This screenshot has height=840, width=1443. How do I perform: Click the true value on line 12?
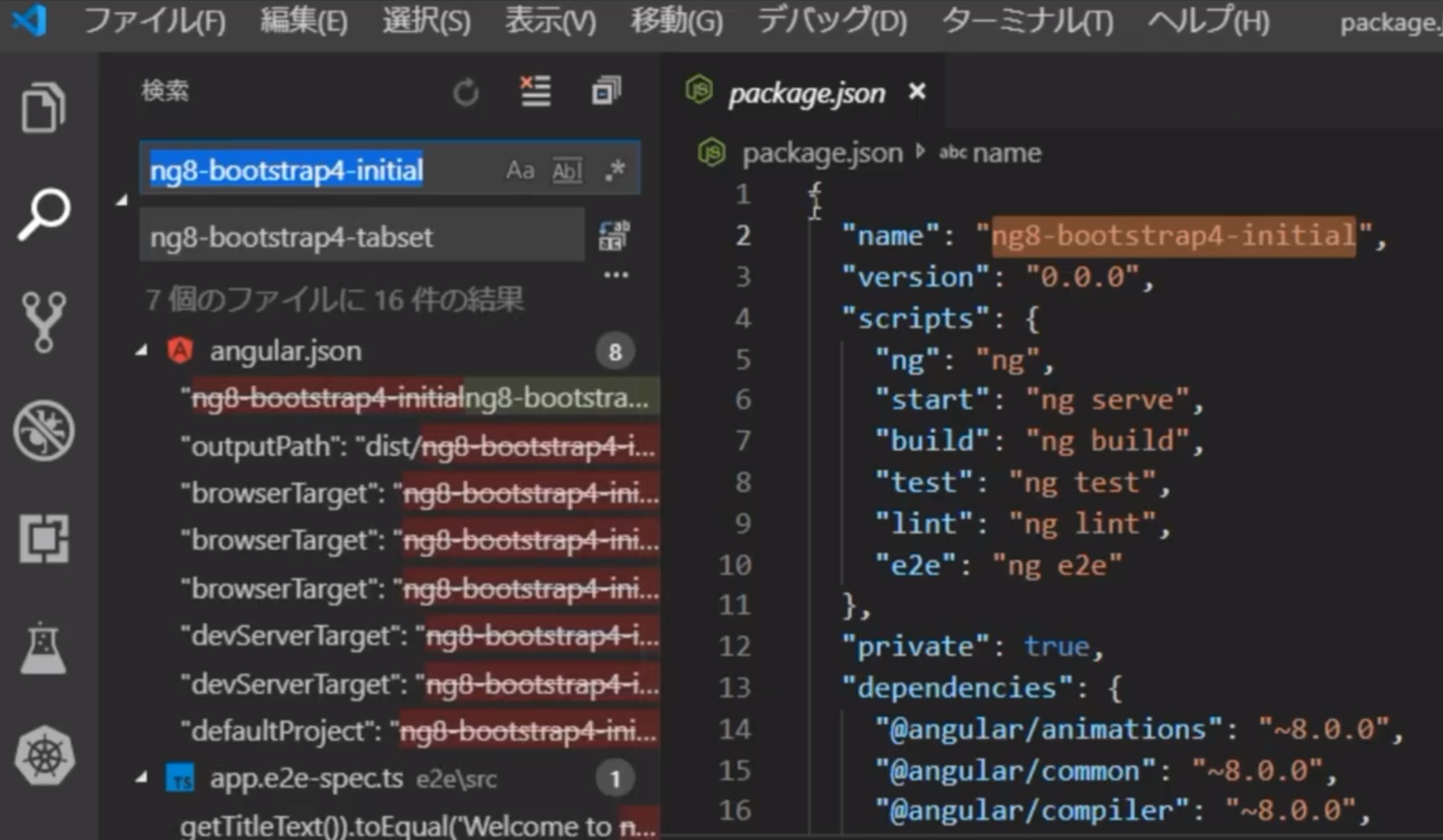(x=1057, y=646)
